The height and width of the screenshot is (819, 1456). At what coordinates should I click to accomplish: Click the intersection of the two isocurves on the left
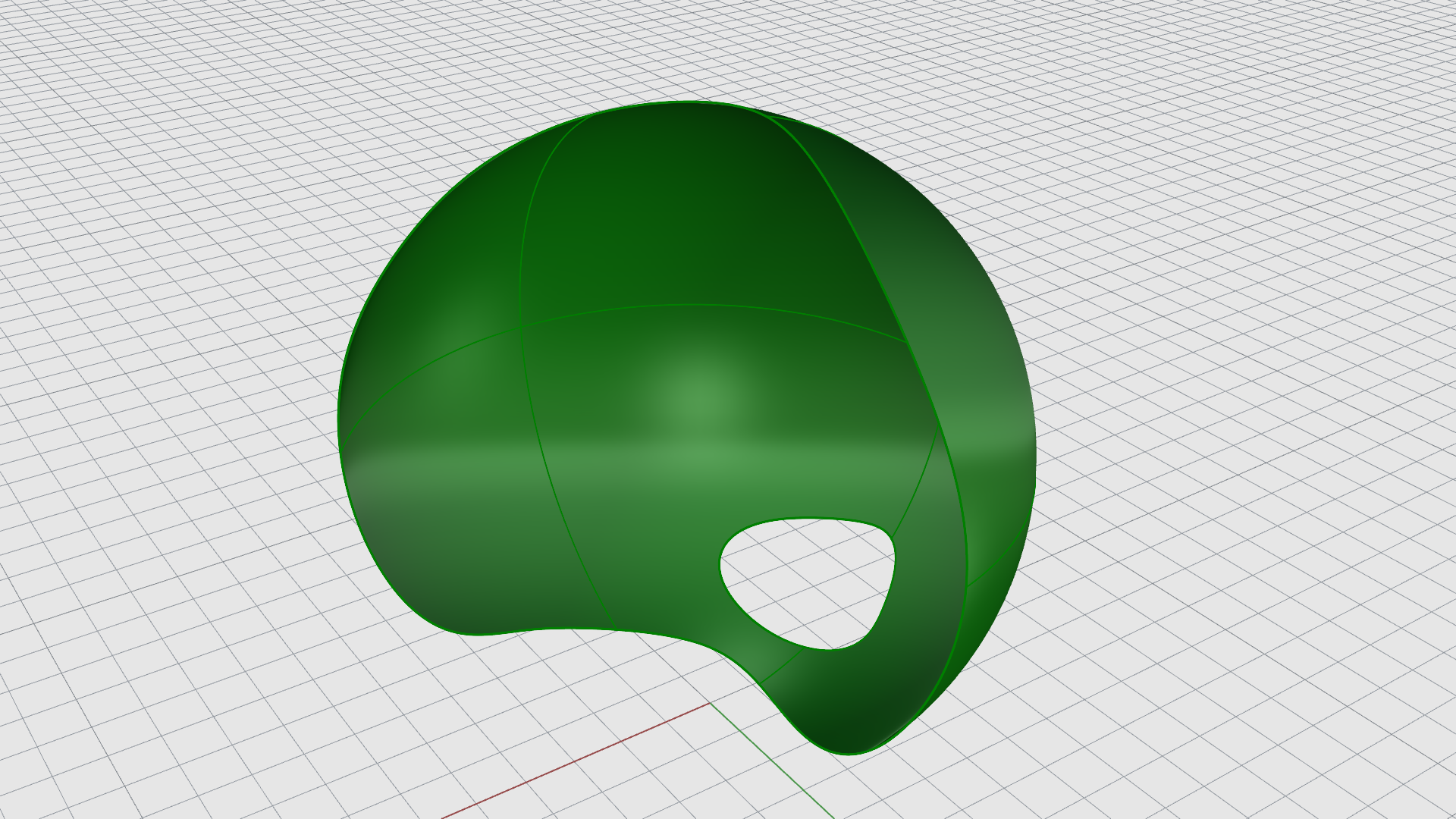pos(522,328)
